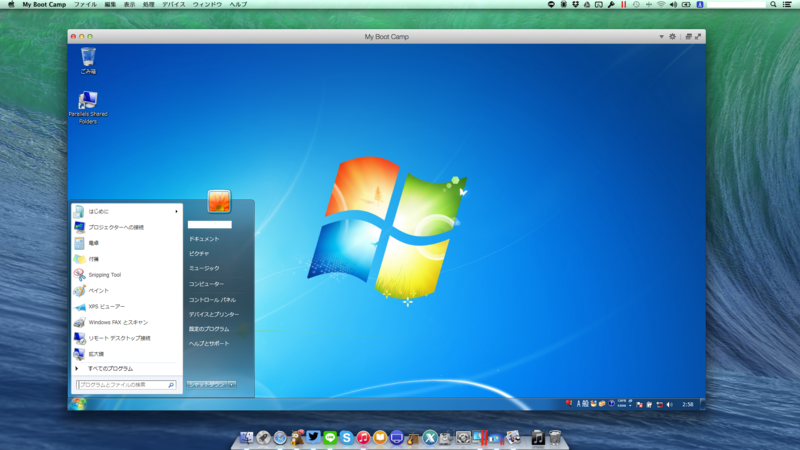
Task: Click the Windows tray volume speaker icon
Action: (669, 404)
